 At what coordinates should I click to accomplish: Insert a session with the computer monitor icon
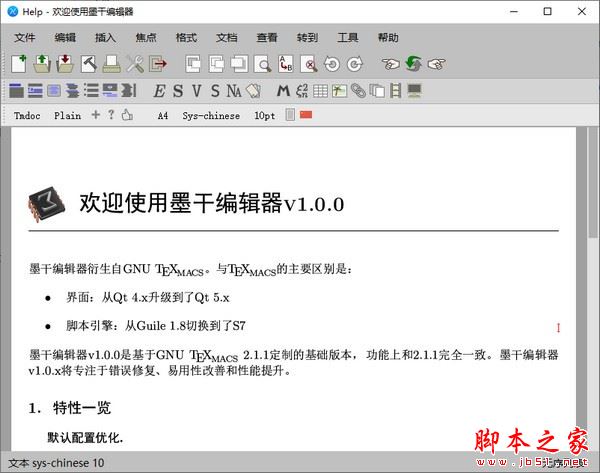click(x=414, y=91)
